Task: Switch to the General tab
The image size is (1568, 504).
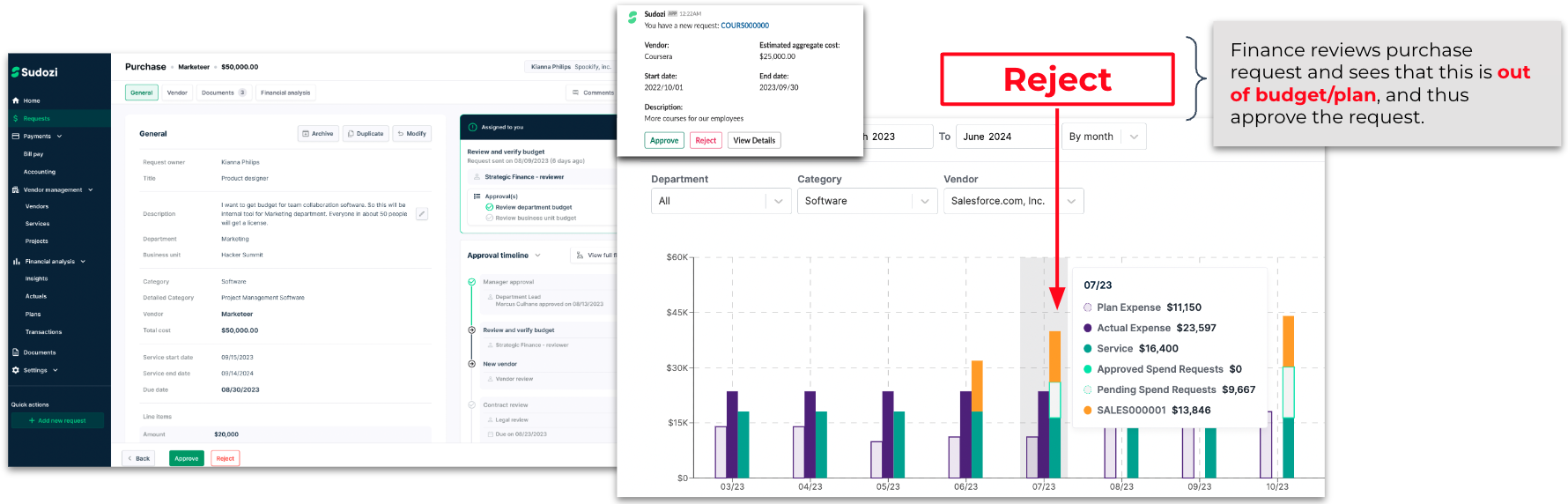Action: (142, 93)
